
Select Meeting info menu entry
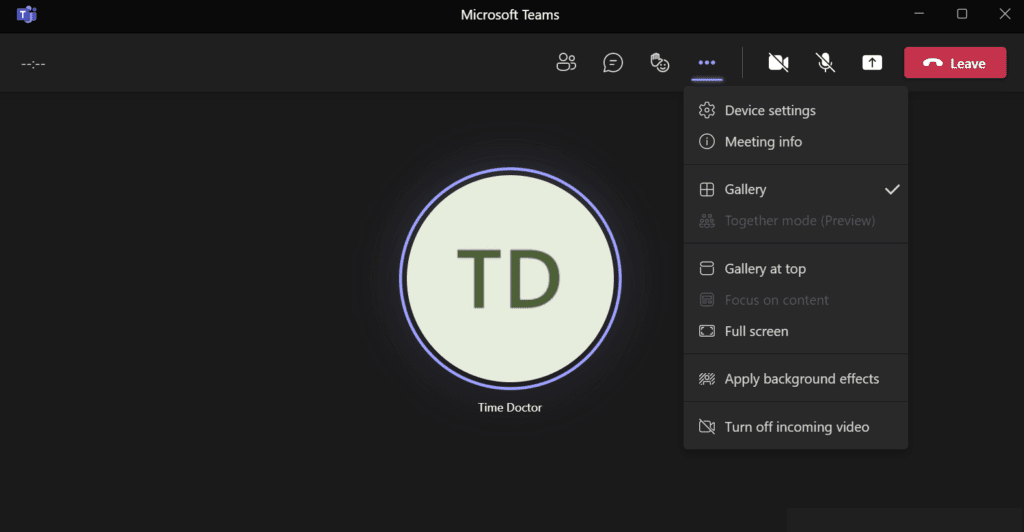[x=763, y=142]
